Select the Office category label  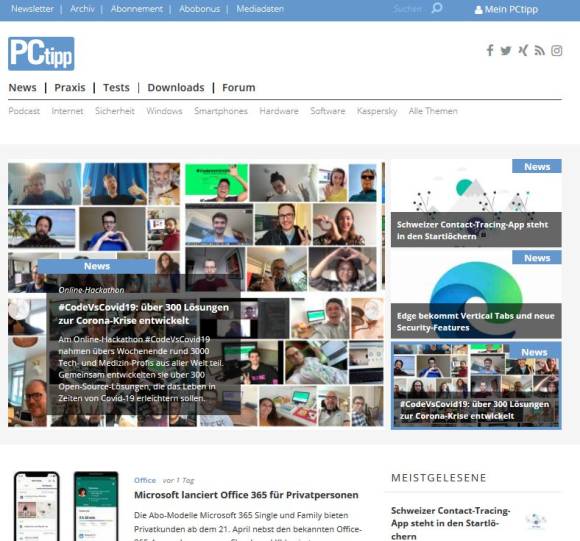pos(145,480)
